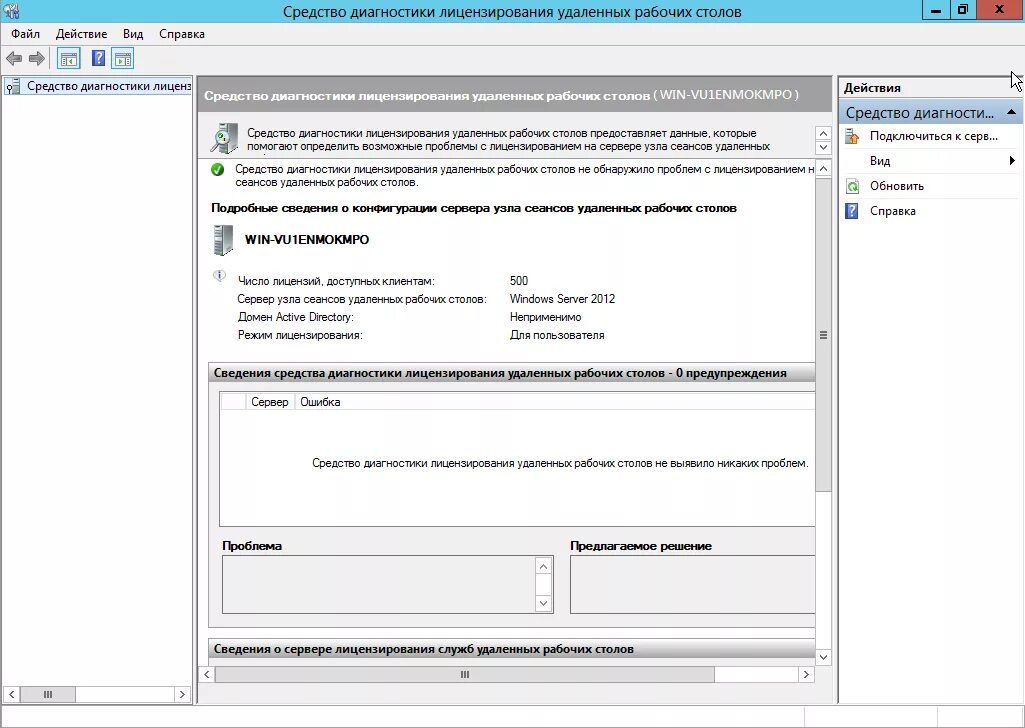Click Домен Active Directory label
1025x728 pixels.
point(295,317)
